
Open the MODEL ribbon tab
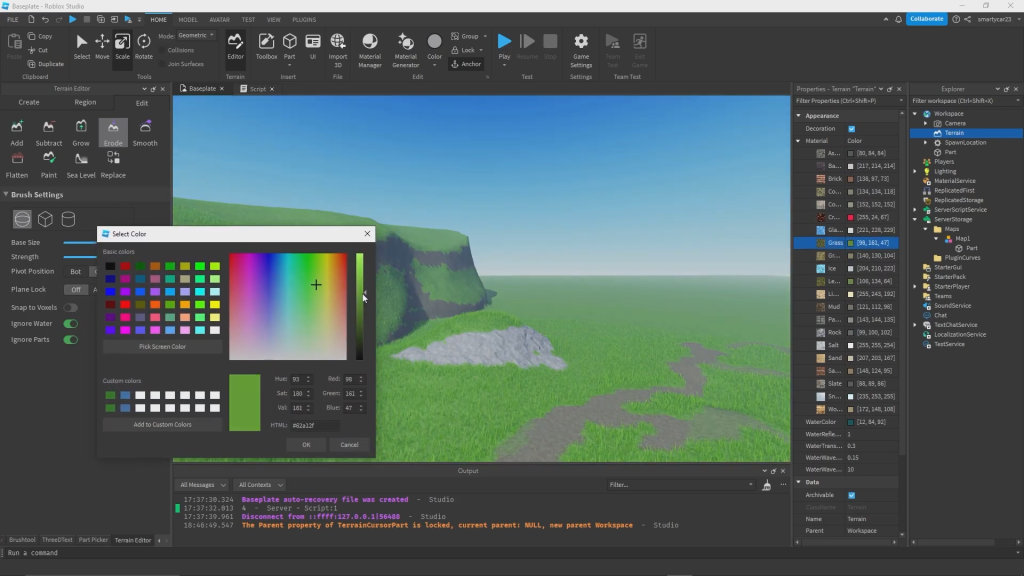click(188, 20)
